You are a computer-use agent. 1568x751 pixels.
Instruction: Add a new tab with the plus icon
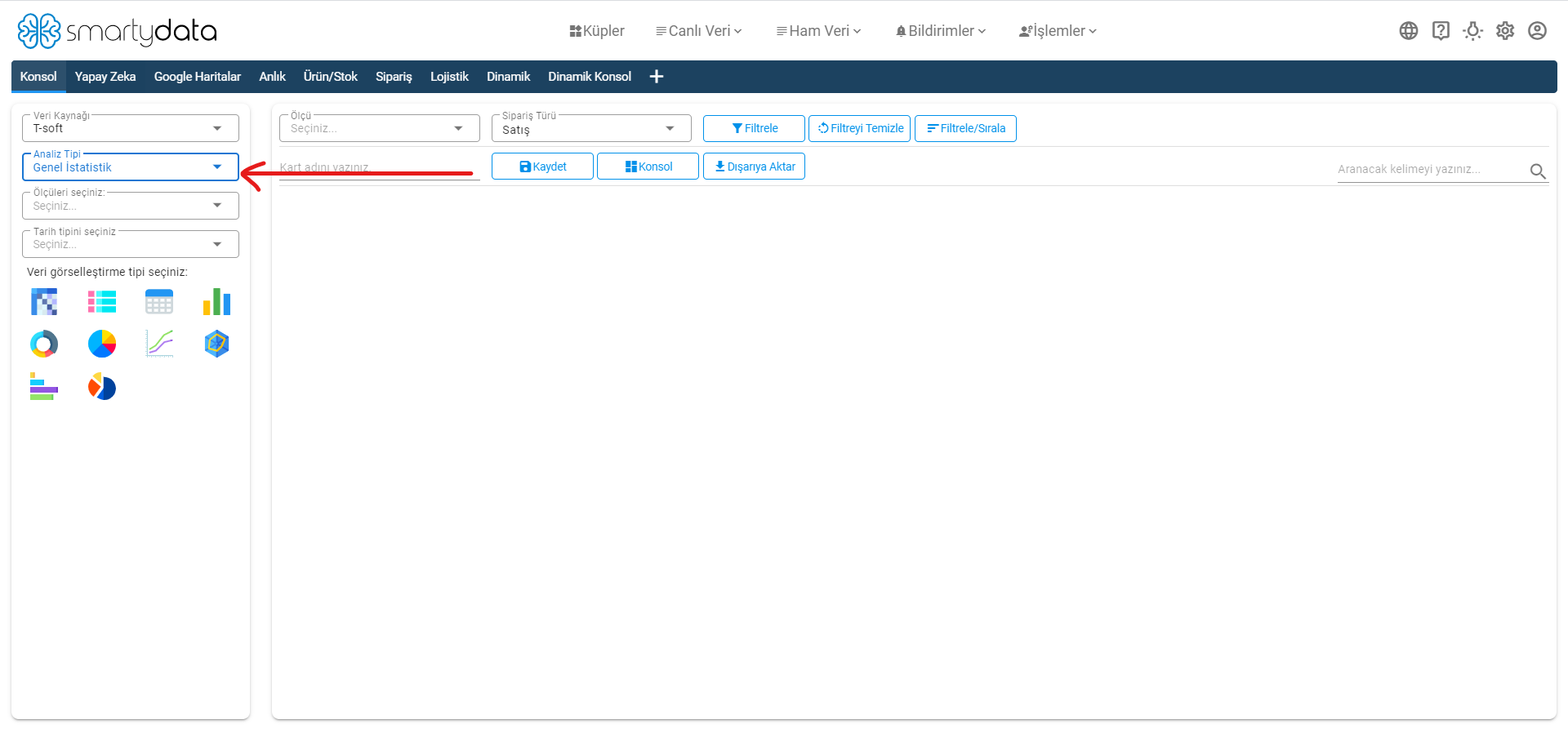(x=657, y=77)
